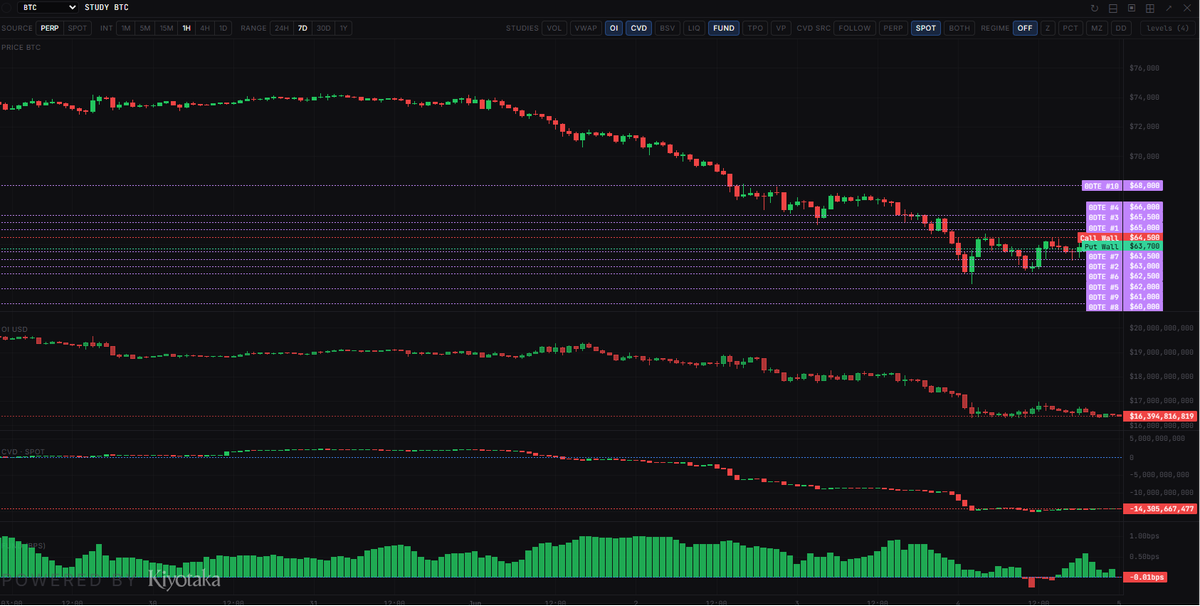Set CVD source to PERP
Image resolution: width=1200 pixels, height=606 pixels.
pos(893,28)
